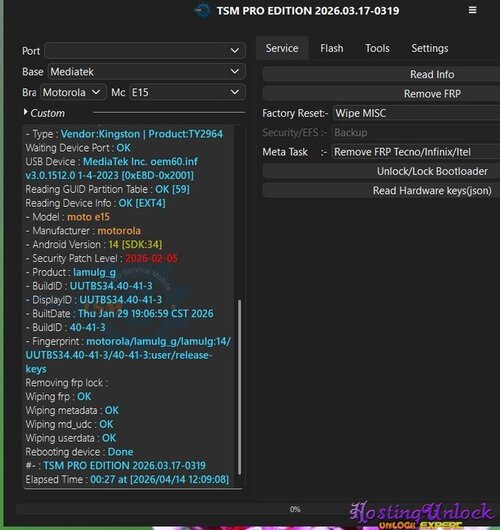Screen dimensions: 500x530
Task: Click the Security/EFS Backup field
Action: coord(415,132)
